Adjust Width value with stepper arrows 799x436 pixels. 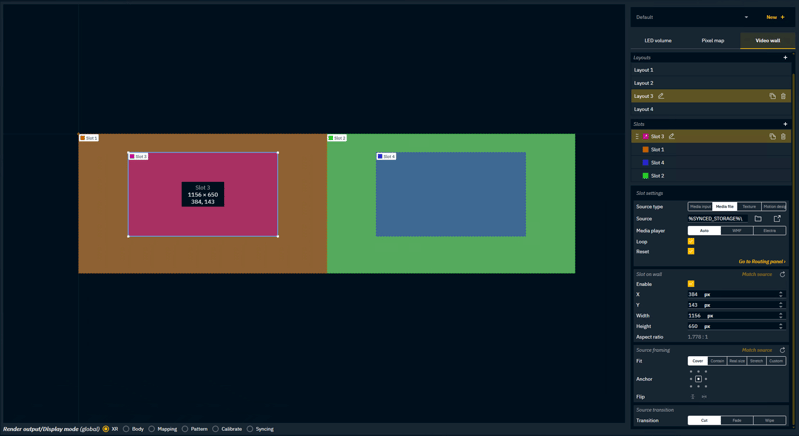tap(781, 316)
